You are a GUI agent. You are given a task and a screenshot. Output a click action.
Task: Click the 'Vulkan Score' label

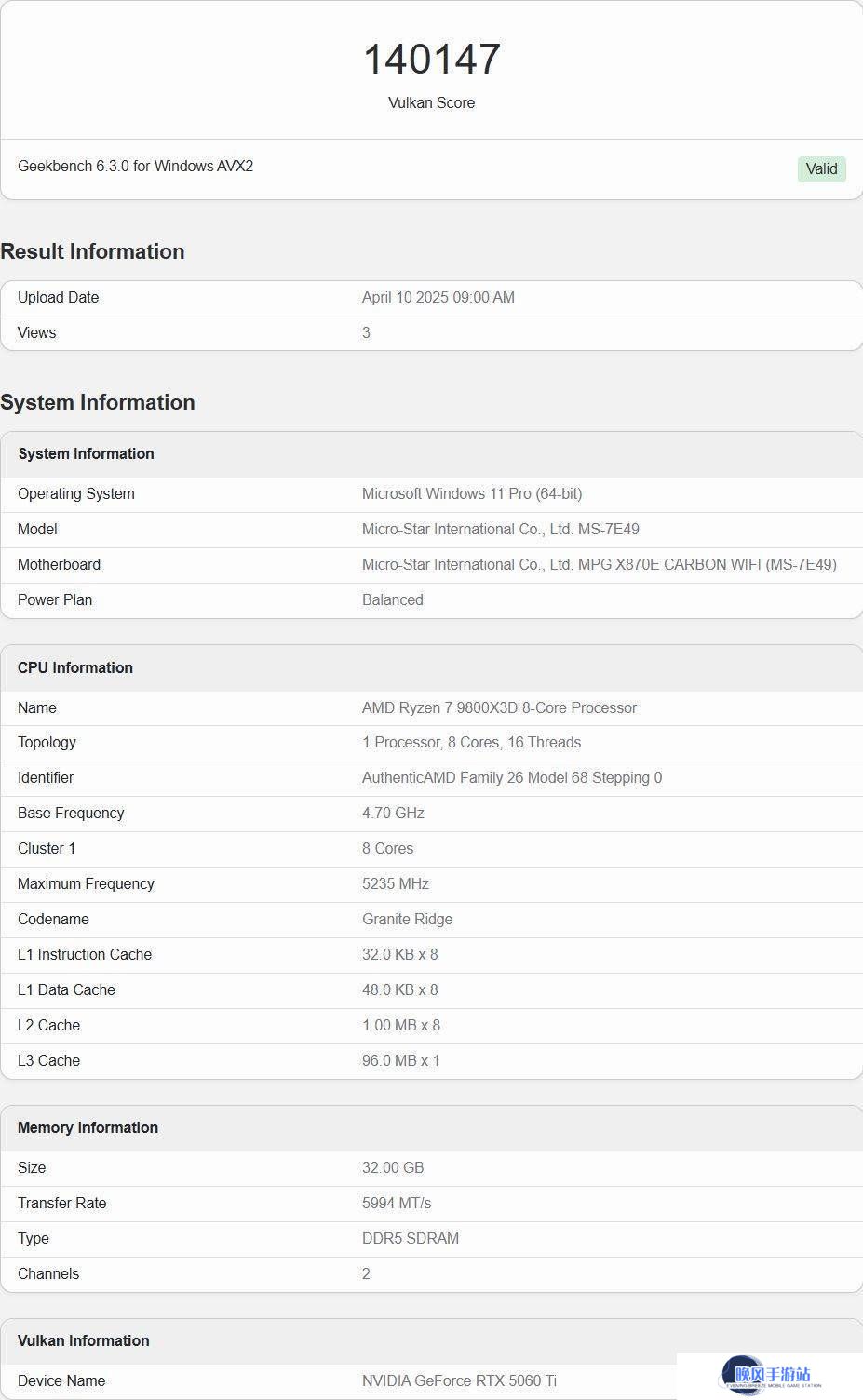click(432, 103)
